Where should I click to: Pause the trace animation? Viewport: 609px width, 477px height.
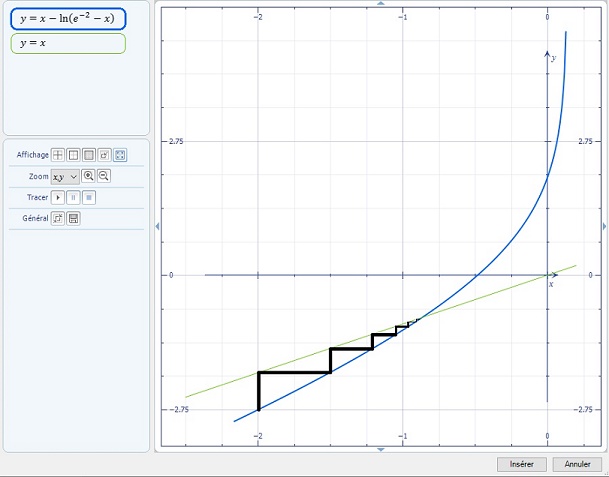[73, 197]
